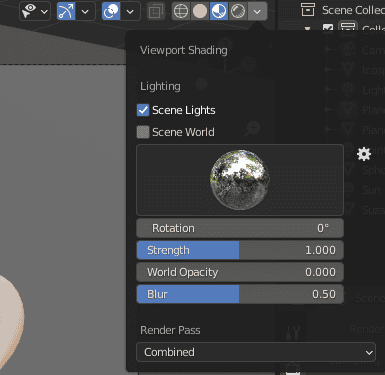This screenshot has width=385, height=375.
Task: Switch to Rendered shading mode
Action: (238, 11)
